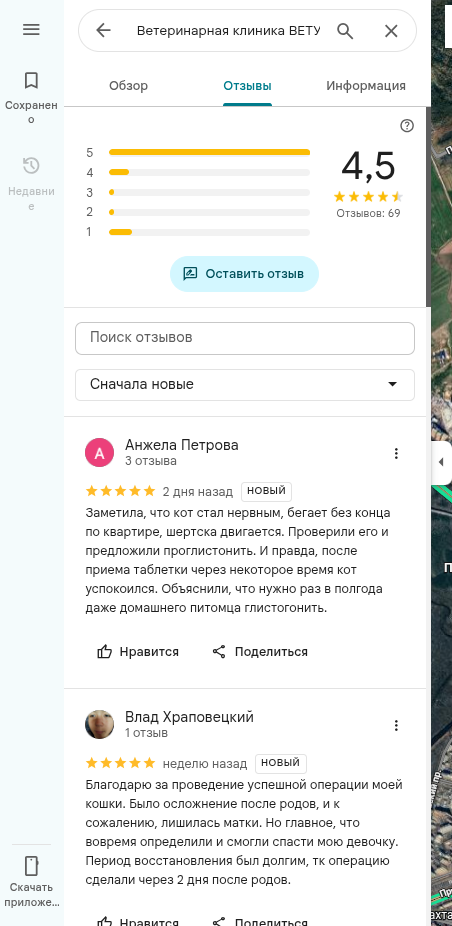Go back with the arrow in search box
452x926 pixels.
tap(103, 31)
